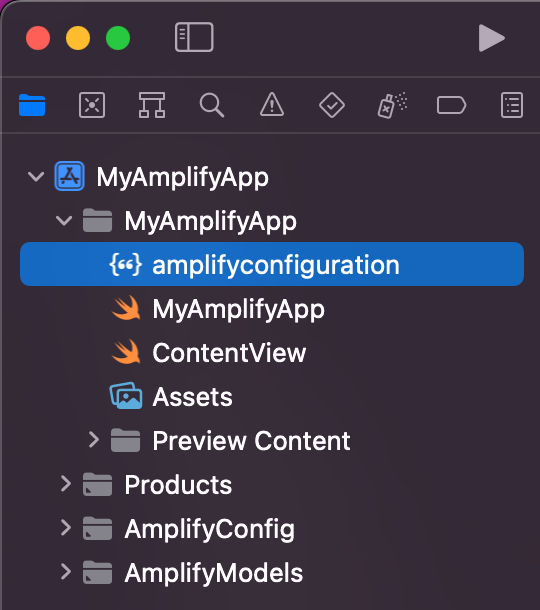The image size is (540, 610).
Task: Collapse the MyAmplifyApp project root
Action: tap(36, 177)
